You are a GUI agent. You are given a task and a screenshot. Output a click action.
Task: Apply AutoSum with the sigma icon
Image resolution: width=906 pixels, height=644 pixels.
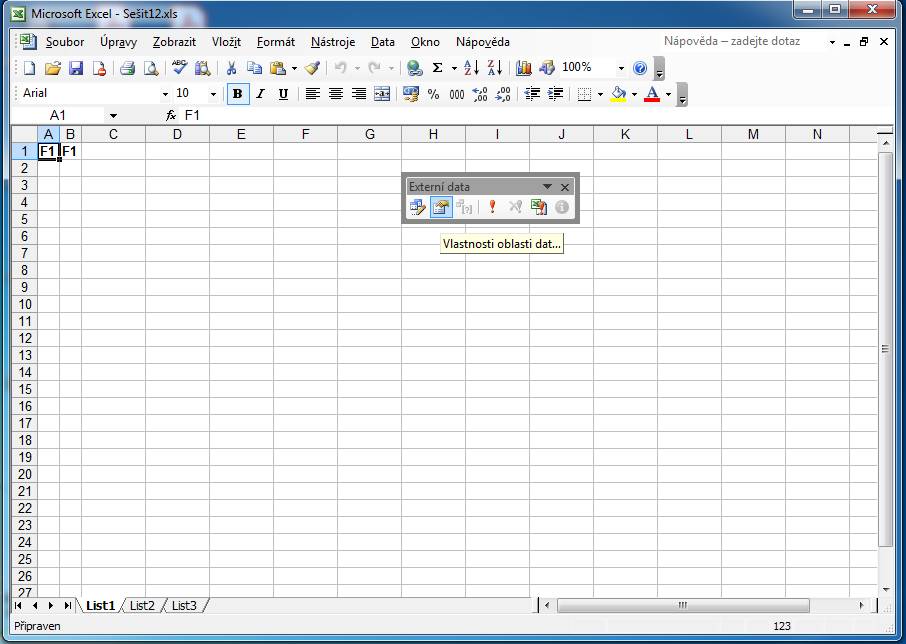(437, 68)
